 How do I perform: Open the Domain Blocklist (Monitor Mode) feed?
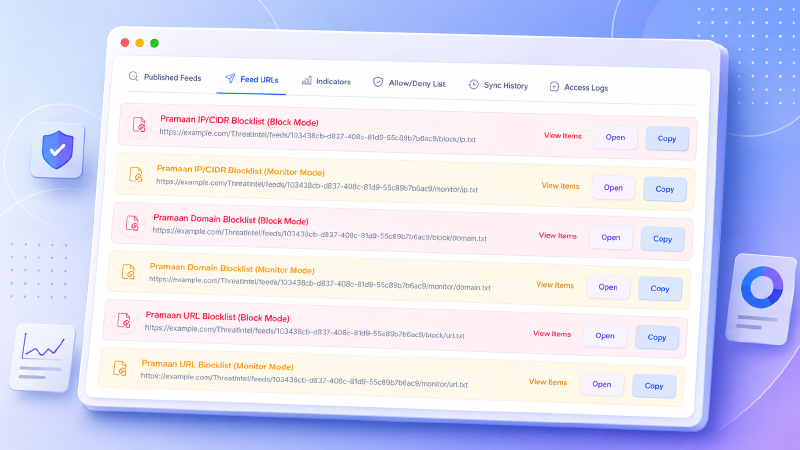coord(608,287)
